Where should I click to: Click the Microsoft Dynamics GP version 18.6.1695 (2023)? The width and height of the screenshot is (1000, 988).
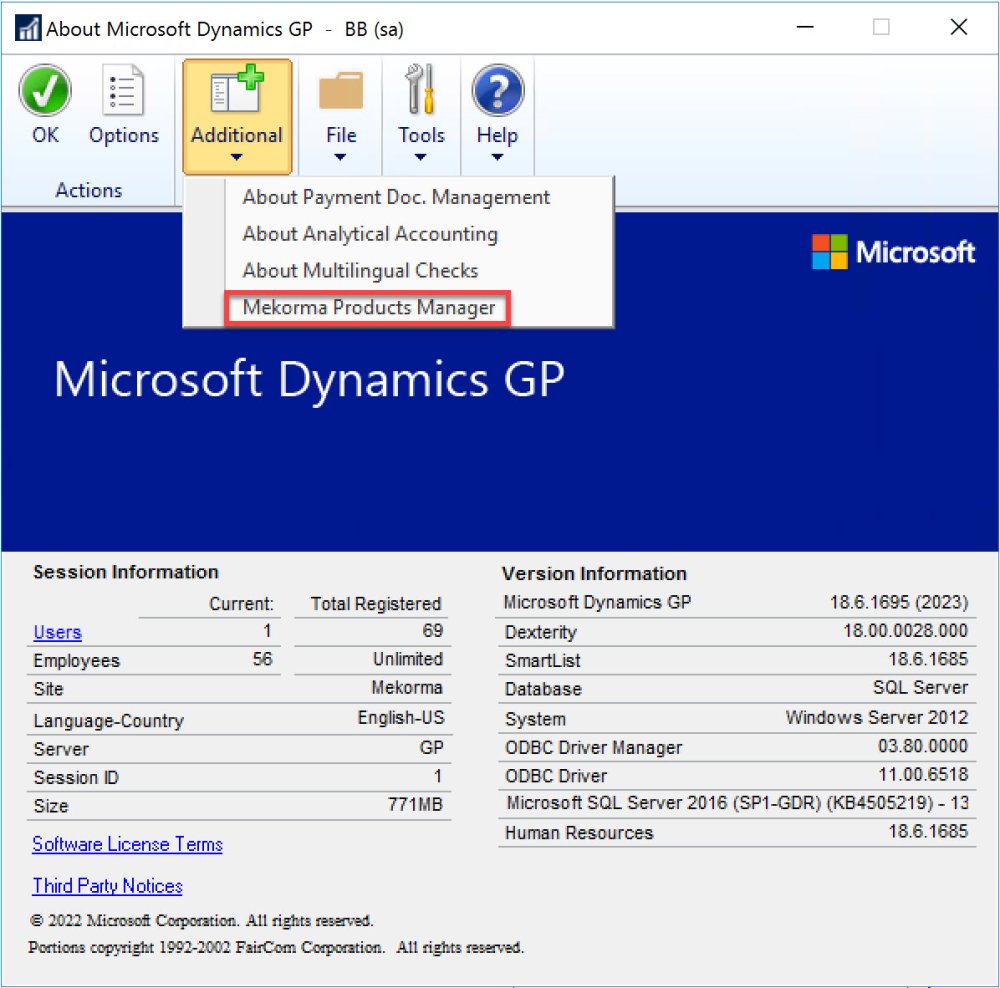point(899,602)
